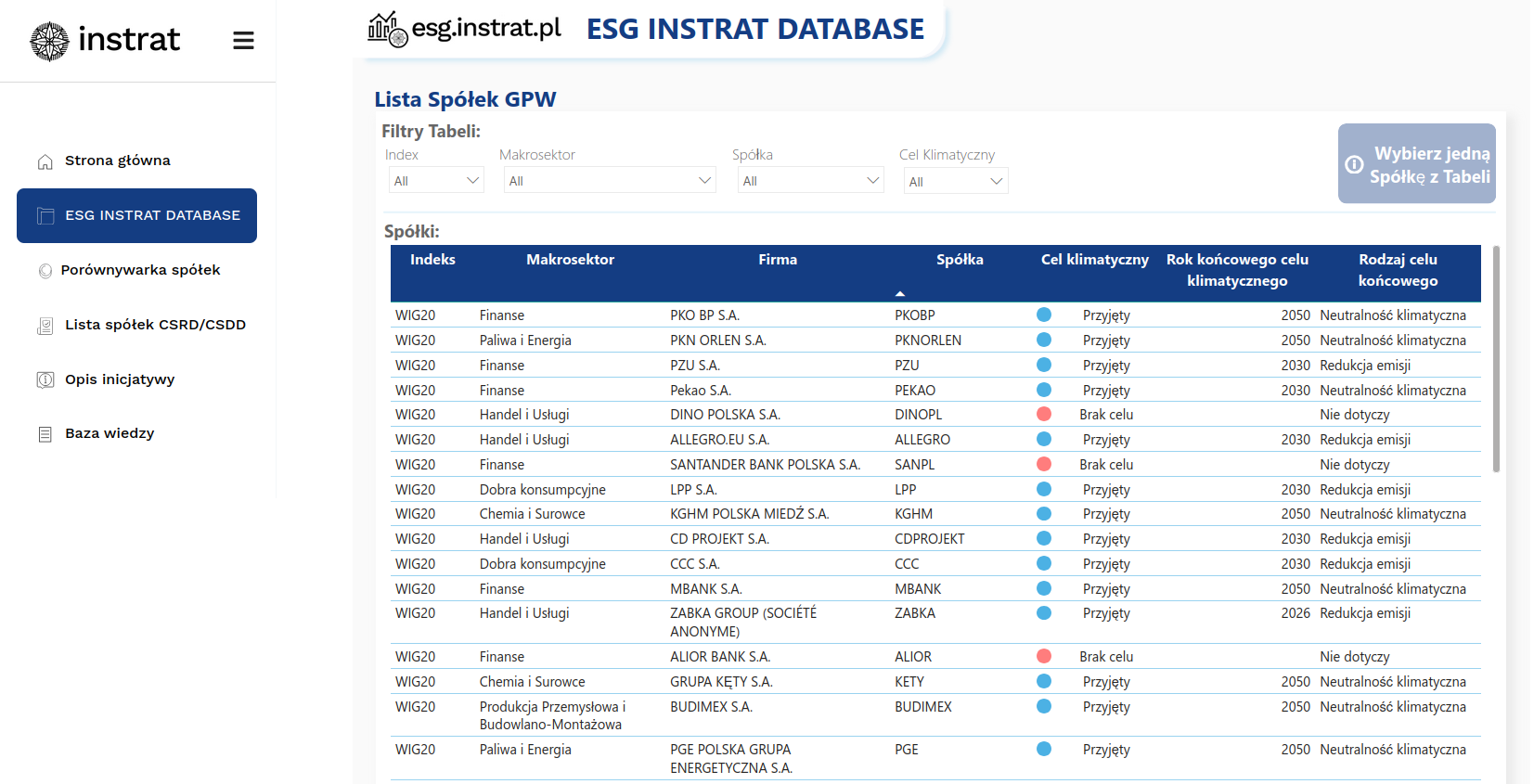
Task: Click the red status dot for ALIOR
Action: [1044, 656]
